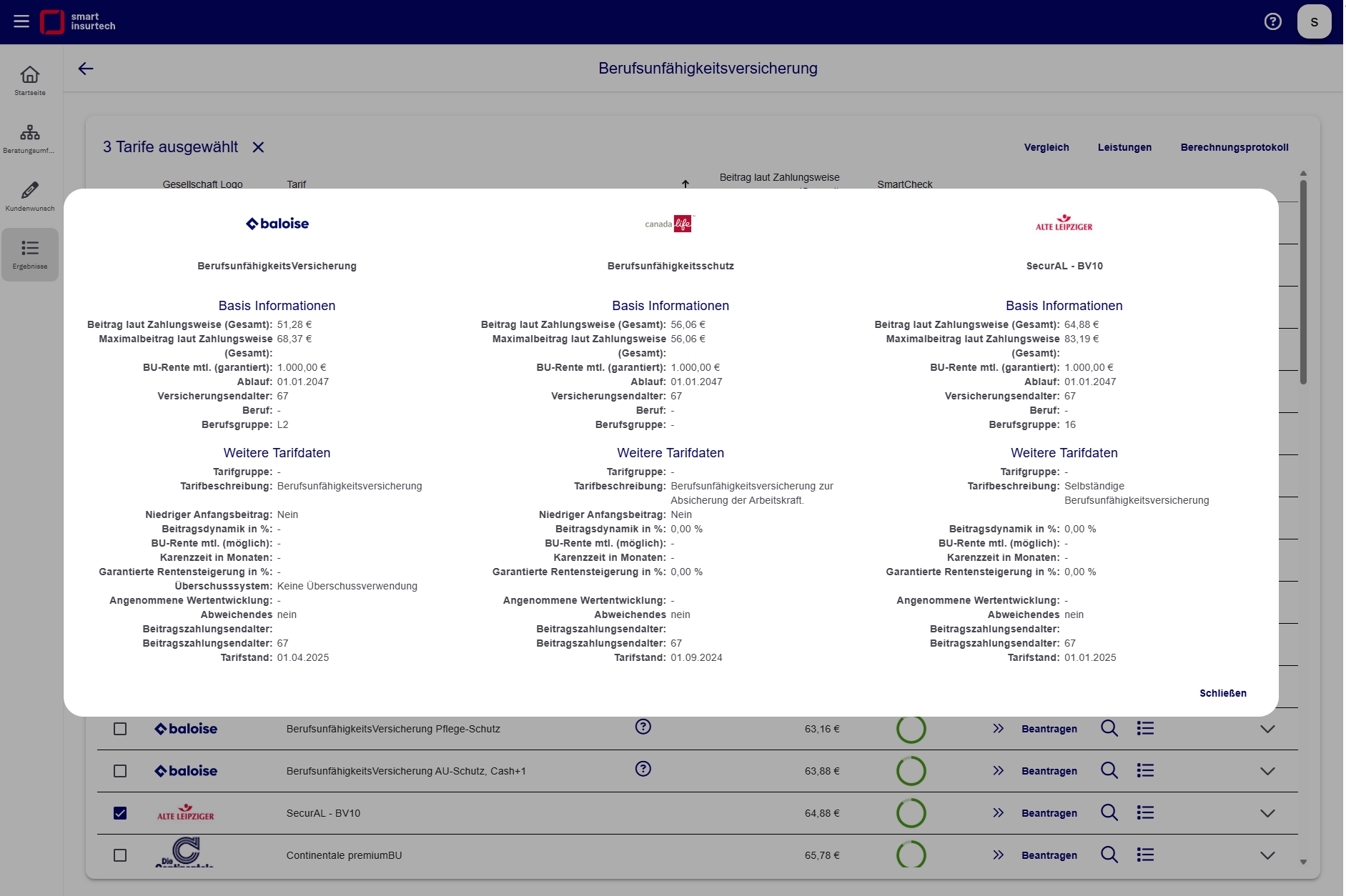This screenshot has width=1346, height=896.
Task: Click the scrollbar down arrow of results list
Action: click(1303, 862)
